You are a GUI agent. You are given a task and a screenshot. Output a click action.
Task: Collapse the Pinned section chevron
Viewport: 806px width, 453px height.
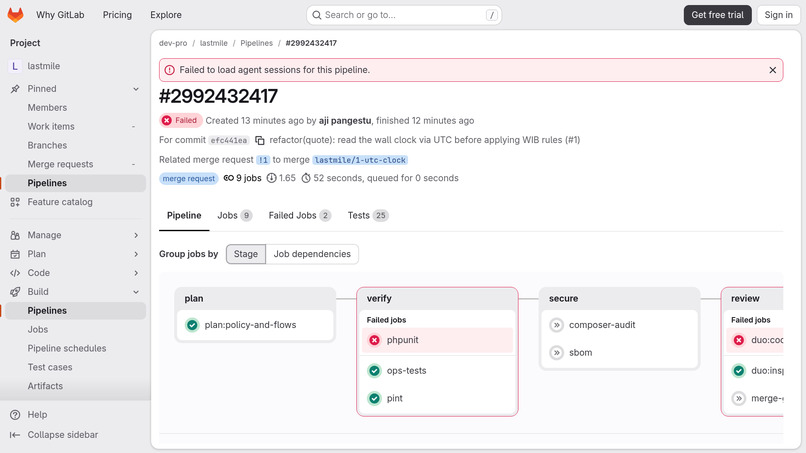click(x=136, y=89)
